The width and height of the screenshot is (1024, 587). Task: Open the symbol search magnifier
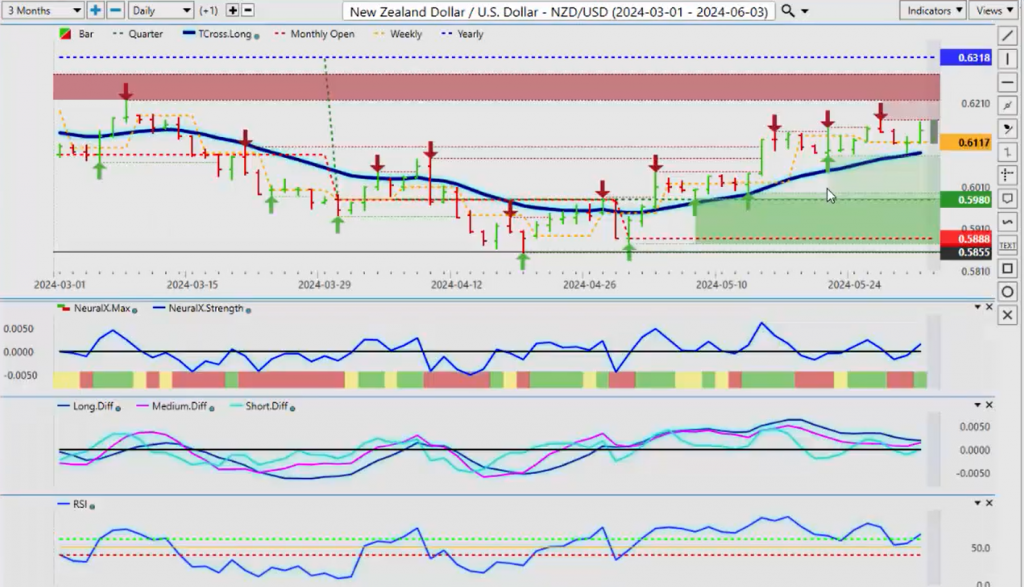click(x=788, y=10)
